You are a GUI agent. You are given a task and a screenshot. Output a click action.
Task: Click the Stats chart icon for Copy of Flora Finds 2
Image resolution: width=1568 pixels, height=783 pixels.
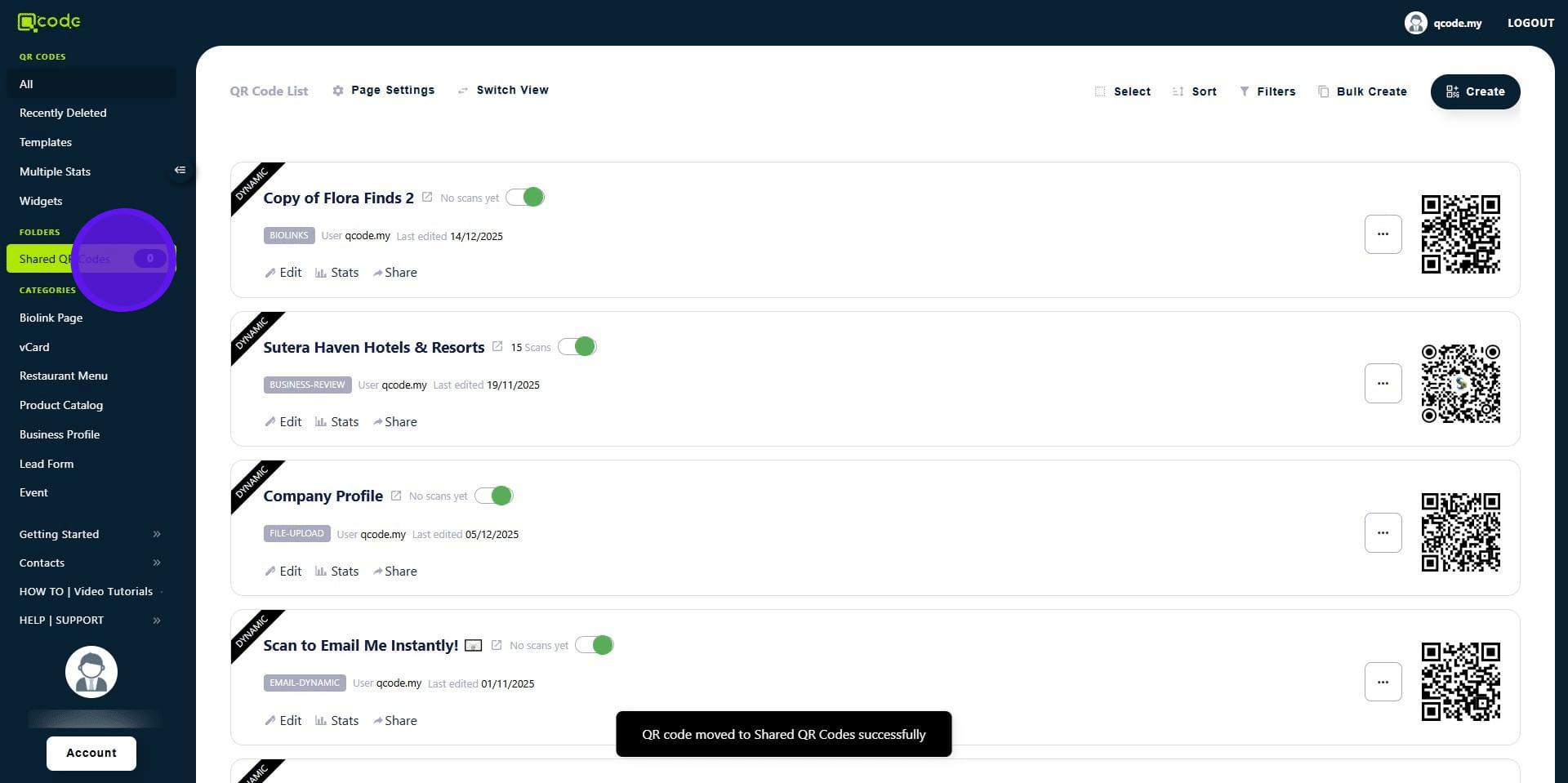321,273
